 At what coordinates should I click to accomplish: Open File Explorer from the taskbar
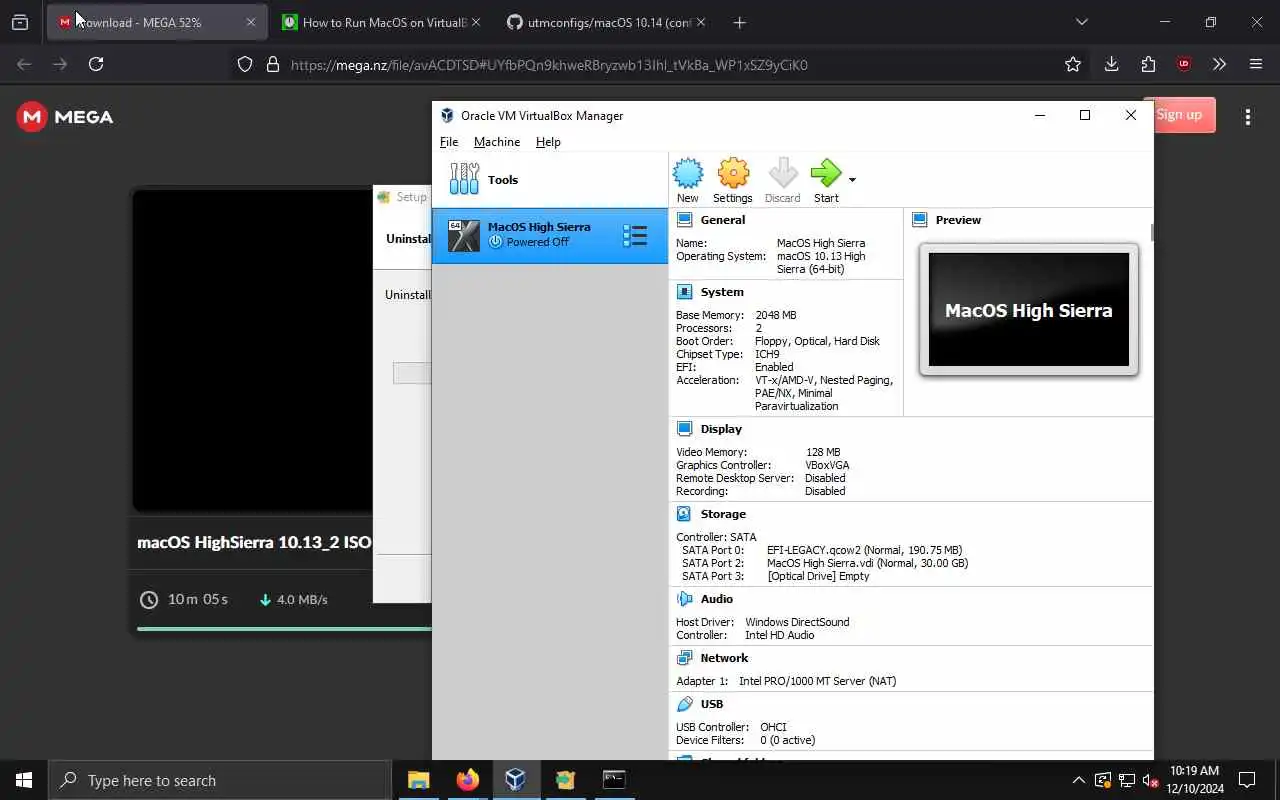click(x=418, y=780)
